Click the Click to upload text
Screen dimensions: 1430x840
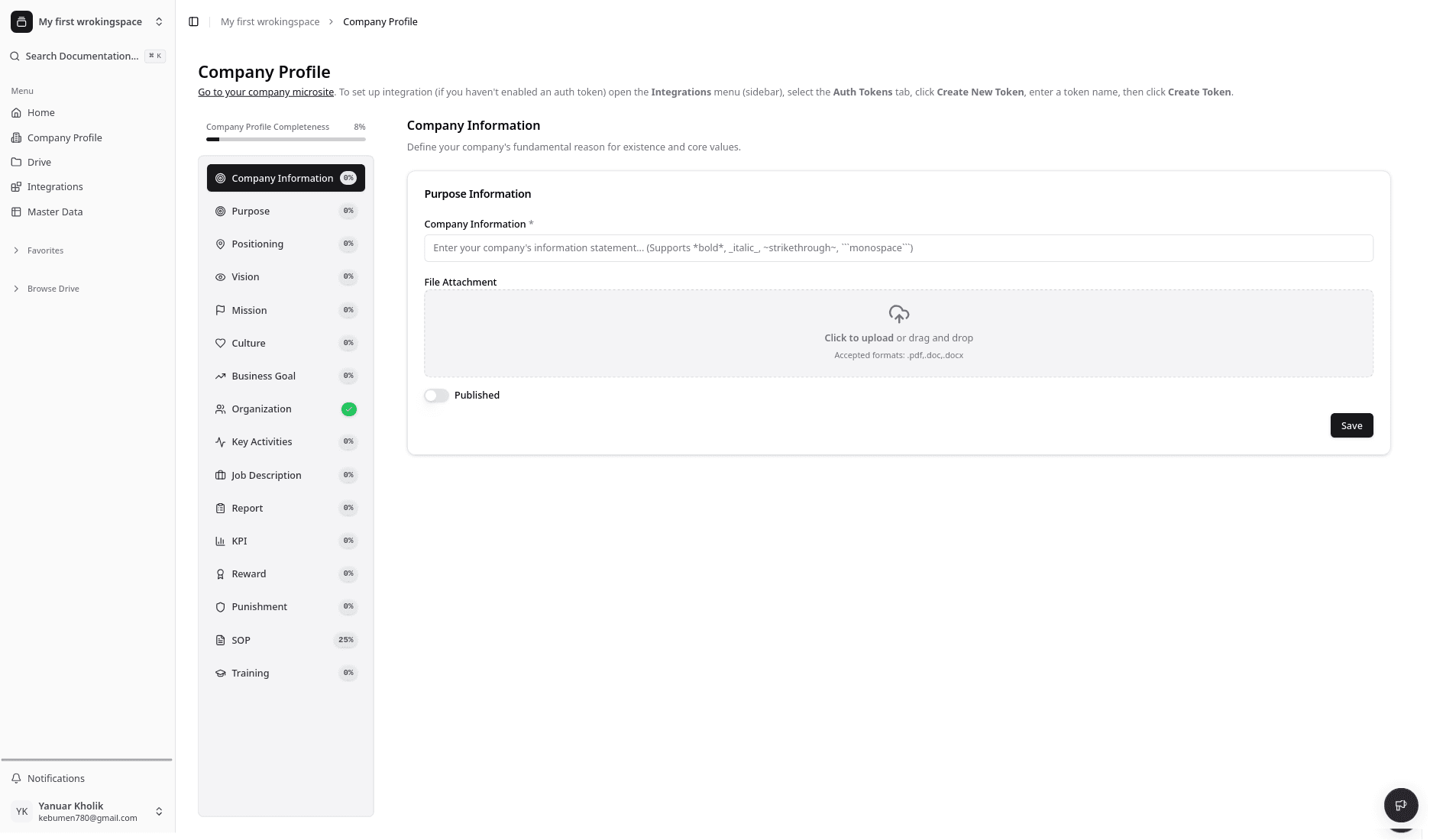(859, 338)
